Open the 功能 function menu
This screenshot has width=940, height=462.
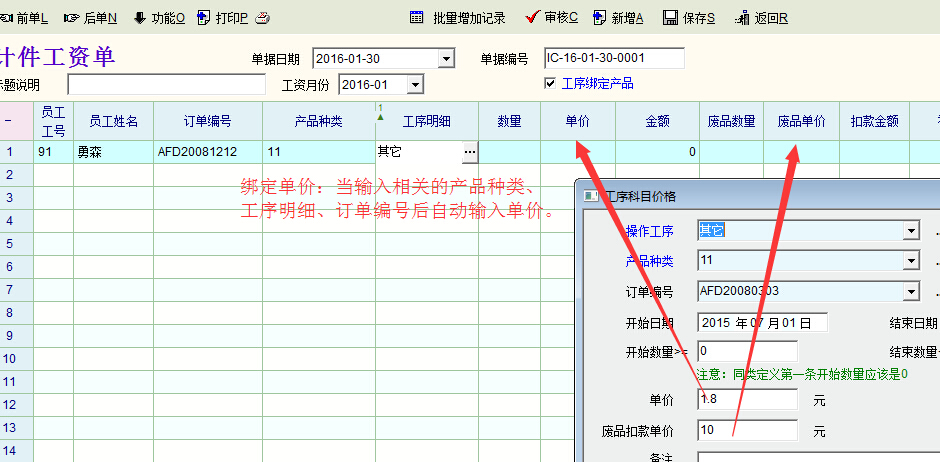[x=139, y=18]
